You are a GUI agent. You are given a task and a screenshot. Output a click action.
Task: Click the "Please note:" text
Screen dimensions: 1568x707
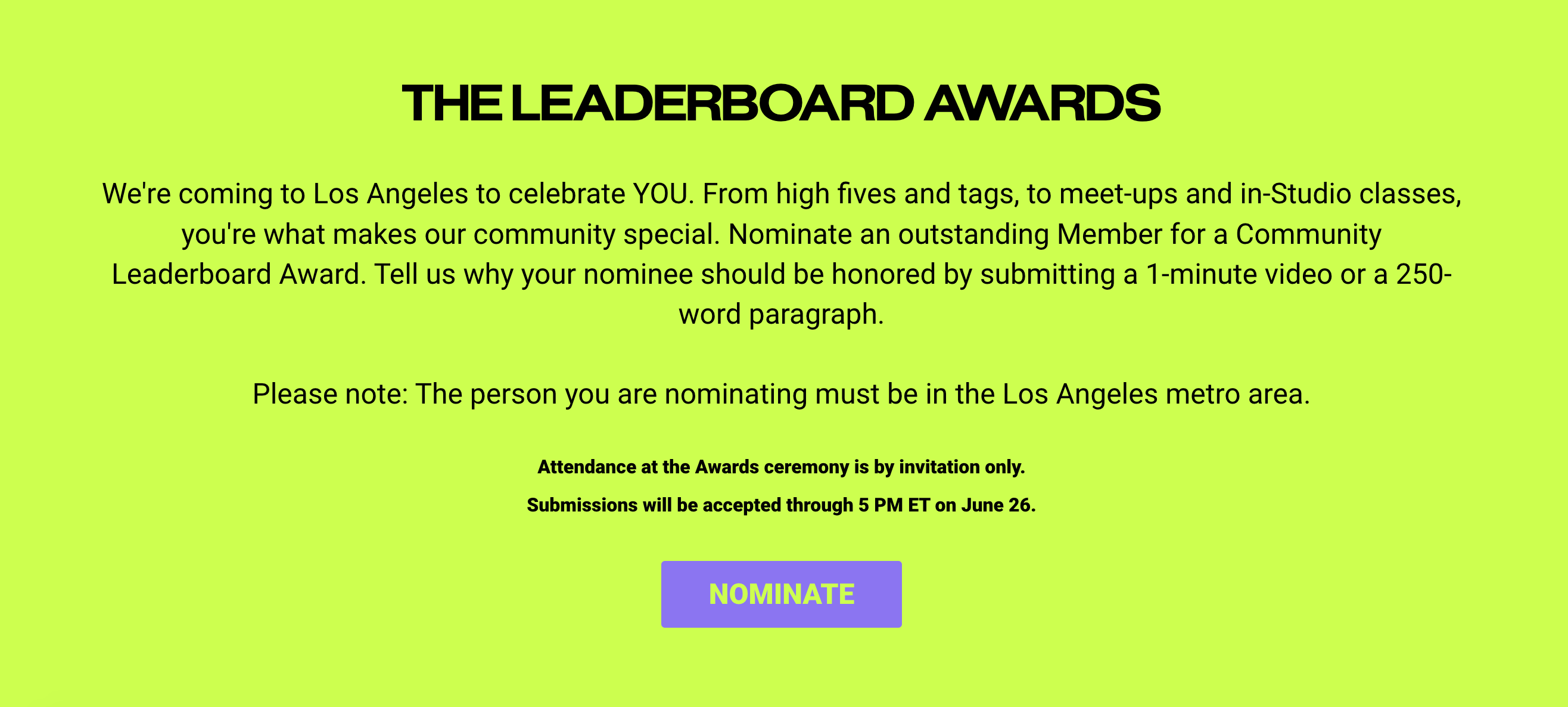click(x=330, y=394)
